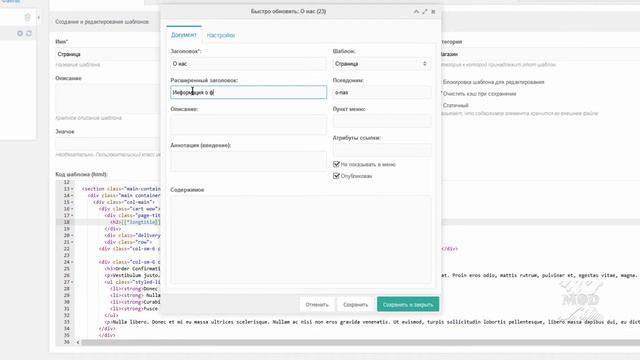This screenshot has width=640, height=360.
Task: Toggle the Опубликован checkbox
Action: tap(336, 176)
